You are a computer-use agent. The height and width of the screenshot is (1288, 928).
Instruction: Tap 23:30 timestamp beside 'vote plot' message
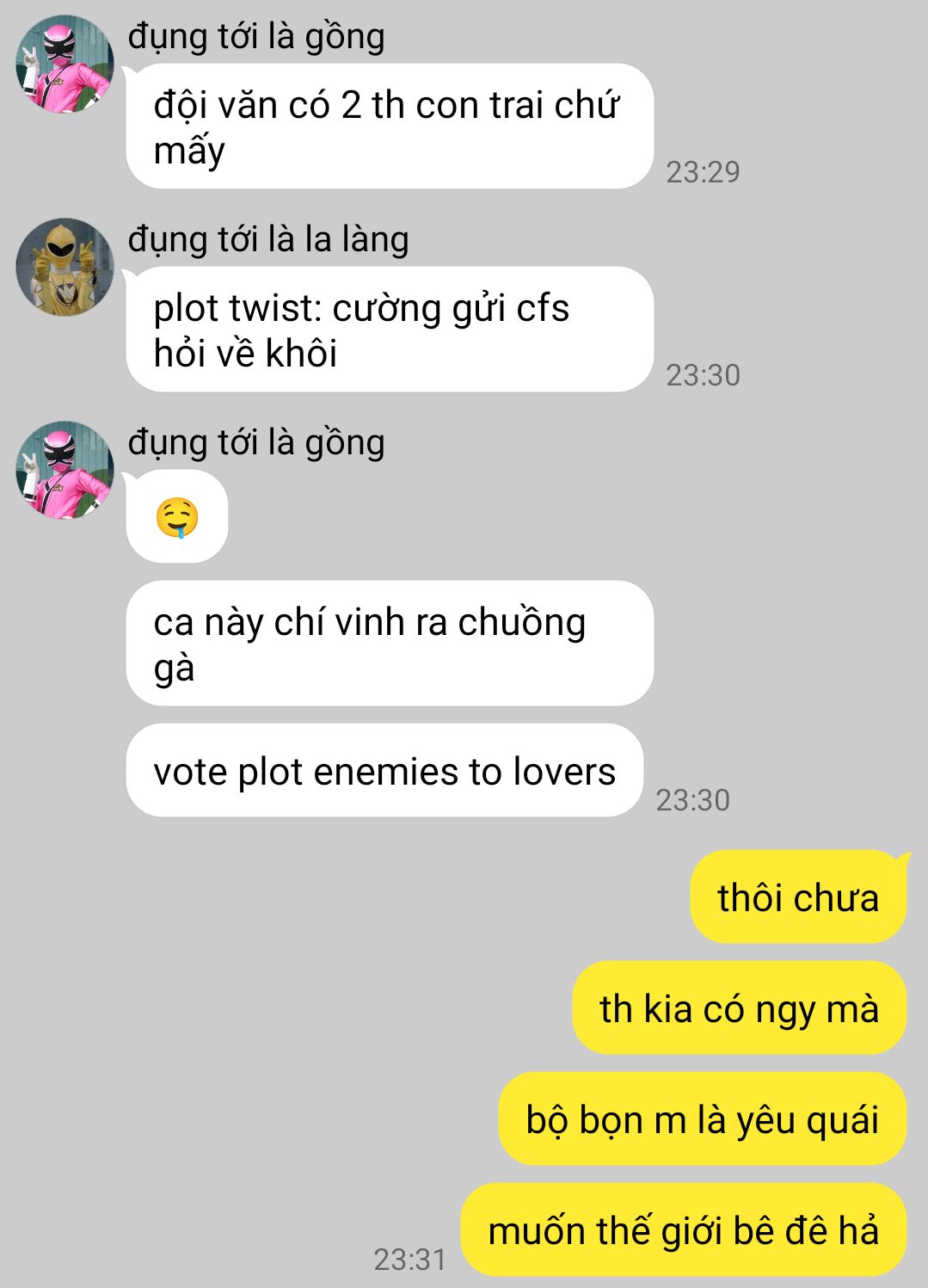[692, 800]
